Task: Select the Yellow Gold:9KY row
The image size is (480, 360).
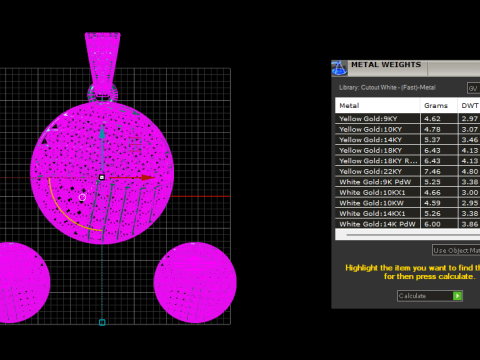Action: tap(407, 118)
